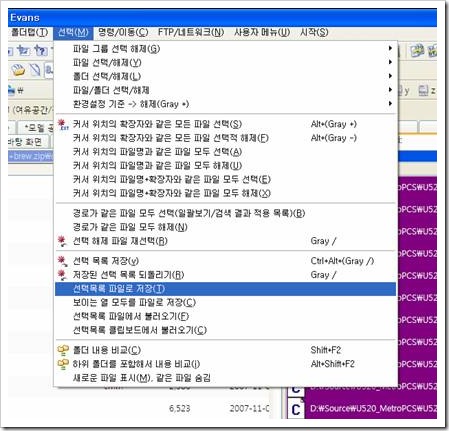449x431 pixels.
Task: Click the star icon beside 저장된 선택 목록 되돌리기
Action: tap(62, 275)
